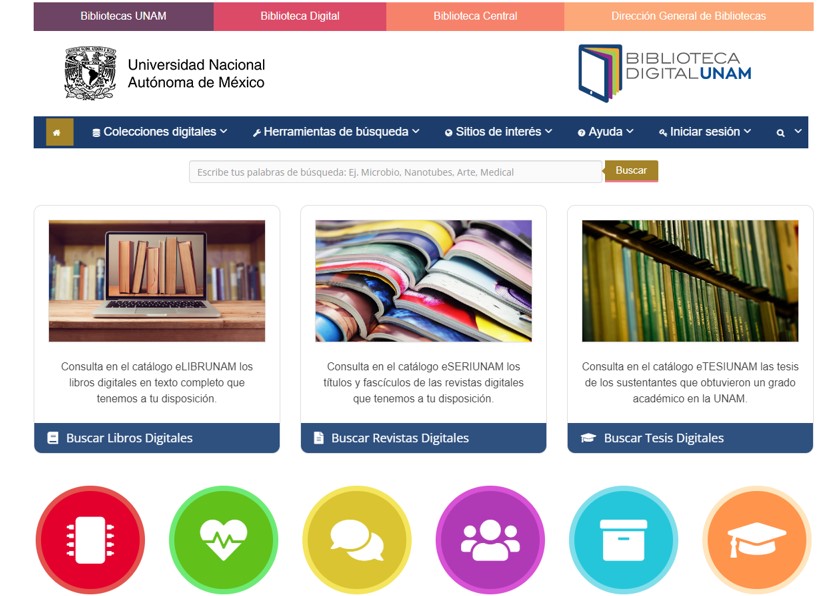
Task: Click the Buscar search button
Action: (x=631, y=171)
